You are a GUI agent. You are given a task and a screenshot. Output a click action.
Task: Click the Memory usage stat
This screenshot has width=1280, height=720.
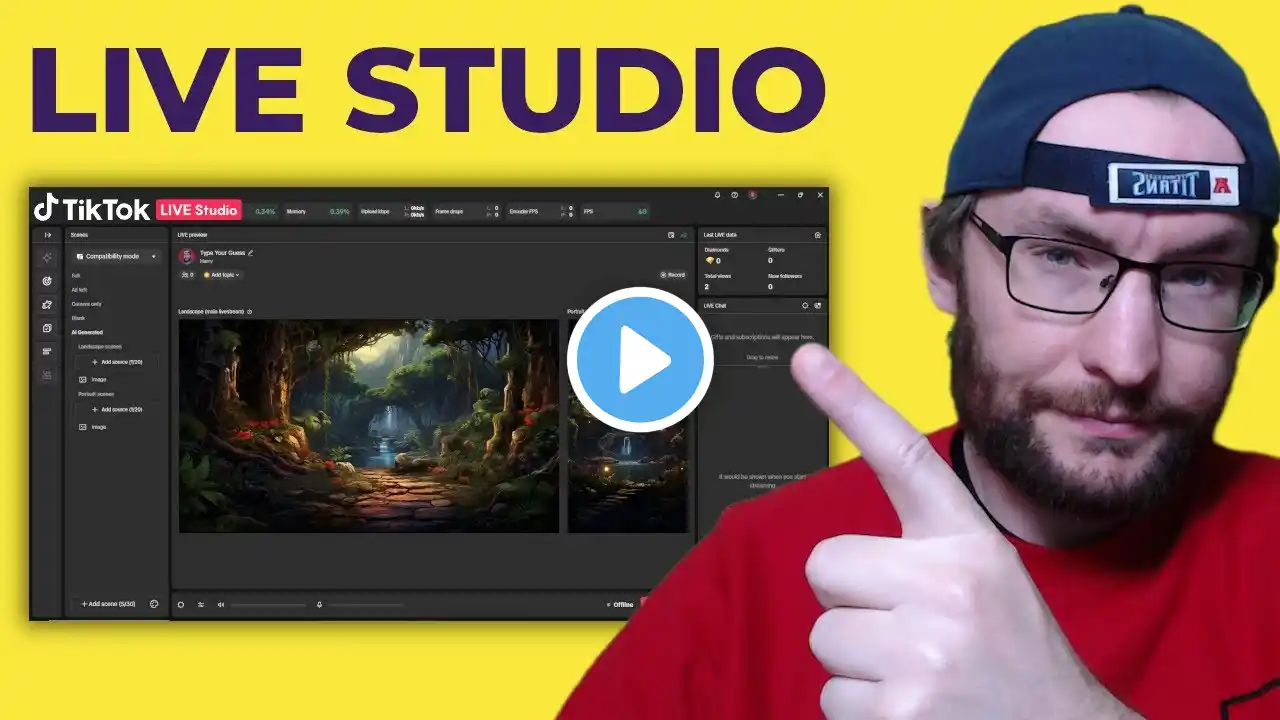pyautogui.click(x=318, y=211)
